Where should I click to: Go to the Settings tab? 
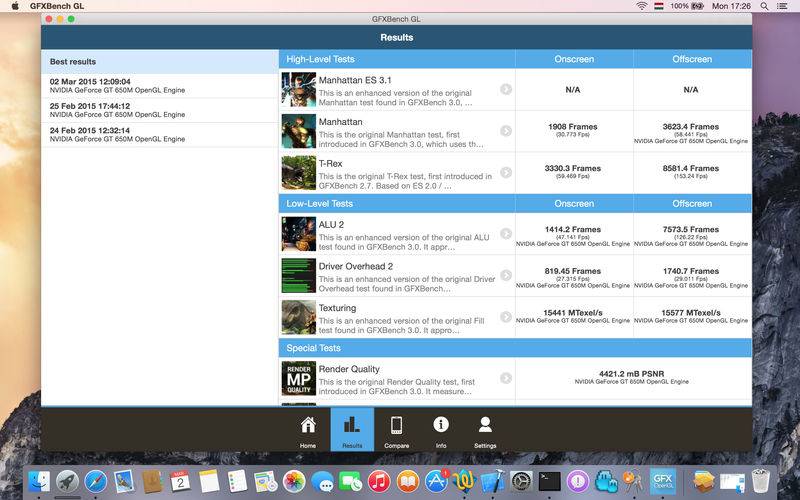pyautogui.click(x=485, y=429)
